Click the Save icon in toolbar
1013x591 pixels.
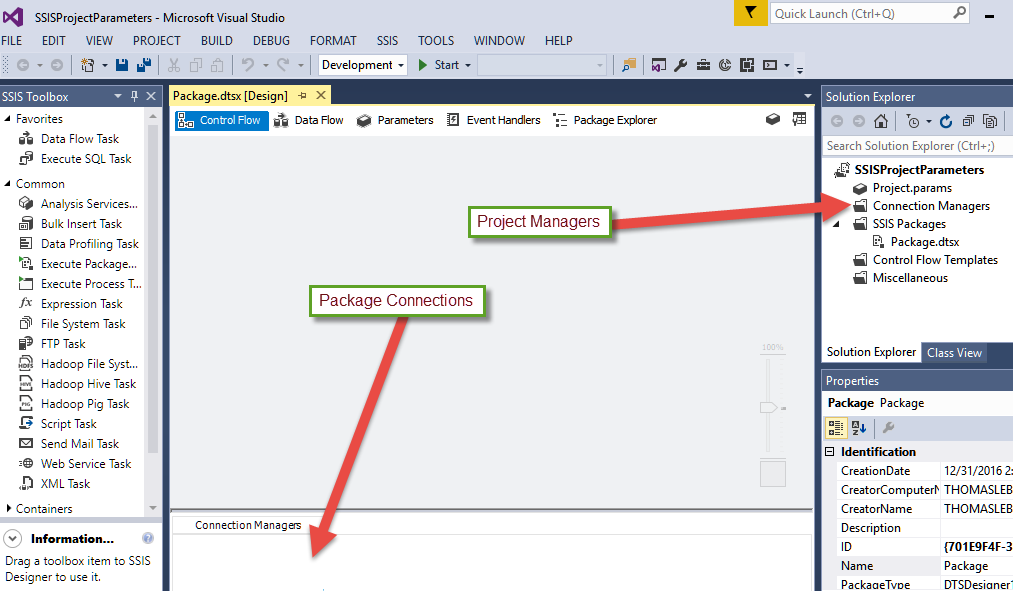coord(121,65)
